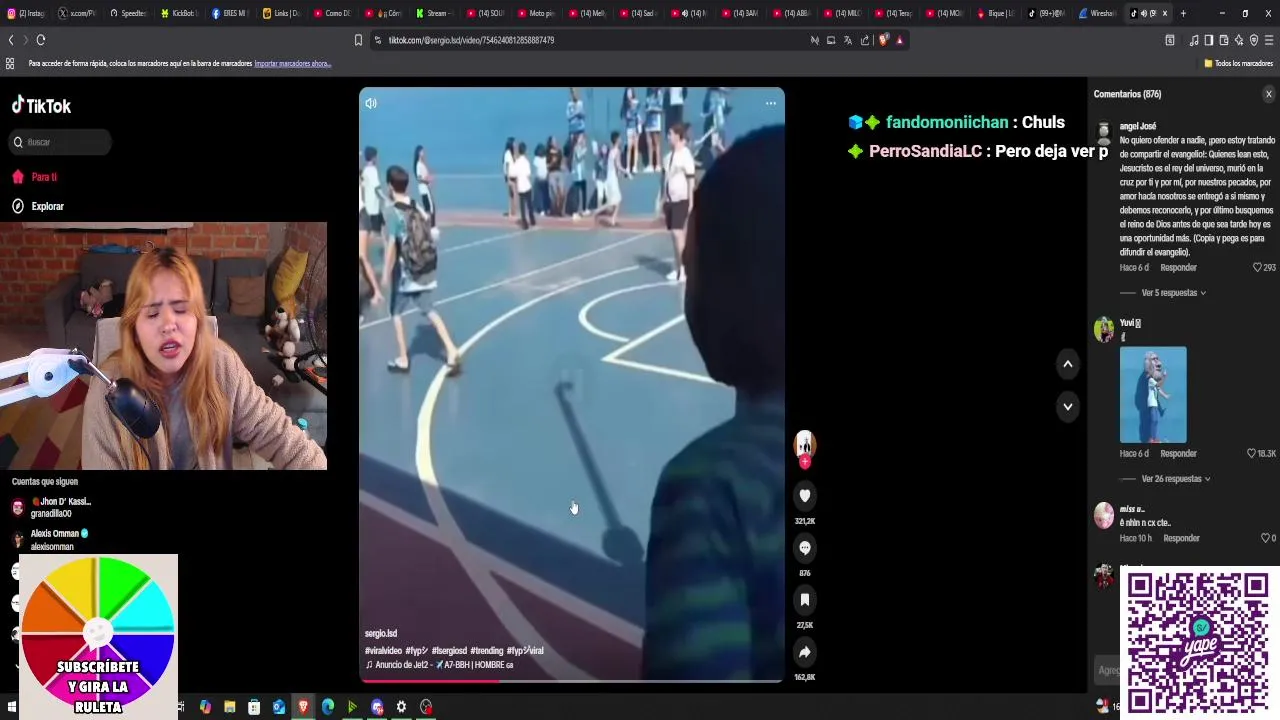The height and width of the screenshot is (720, 1280).
Task: Open the Brave Shields lion icon
Action: tap(882, 40)
